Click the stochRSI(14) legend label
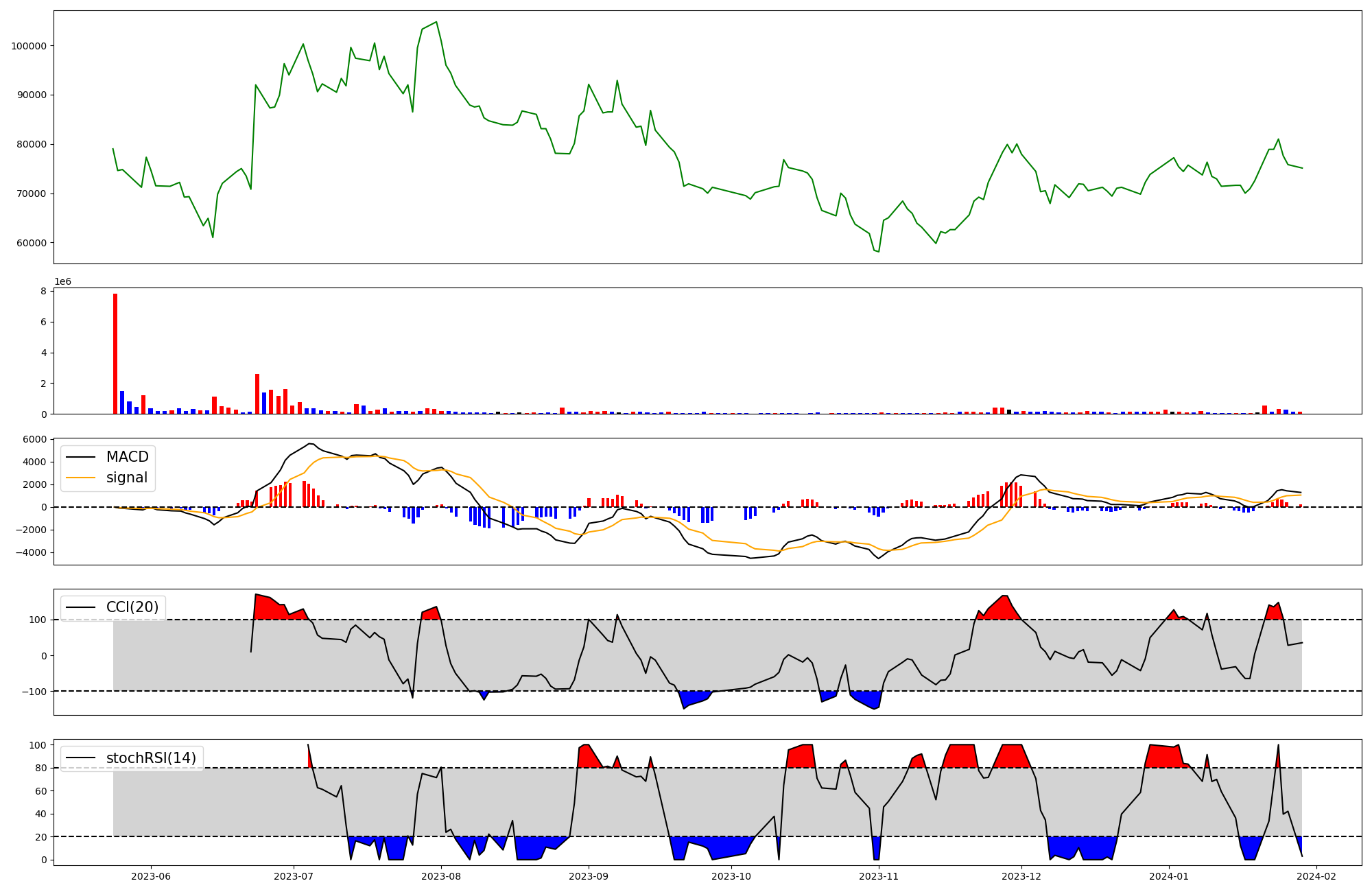The width and height of the screenshot is (1372, 892). (x=151, y=758)
